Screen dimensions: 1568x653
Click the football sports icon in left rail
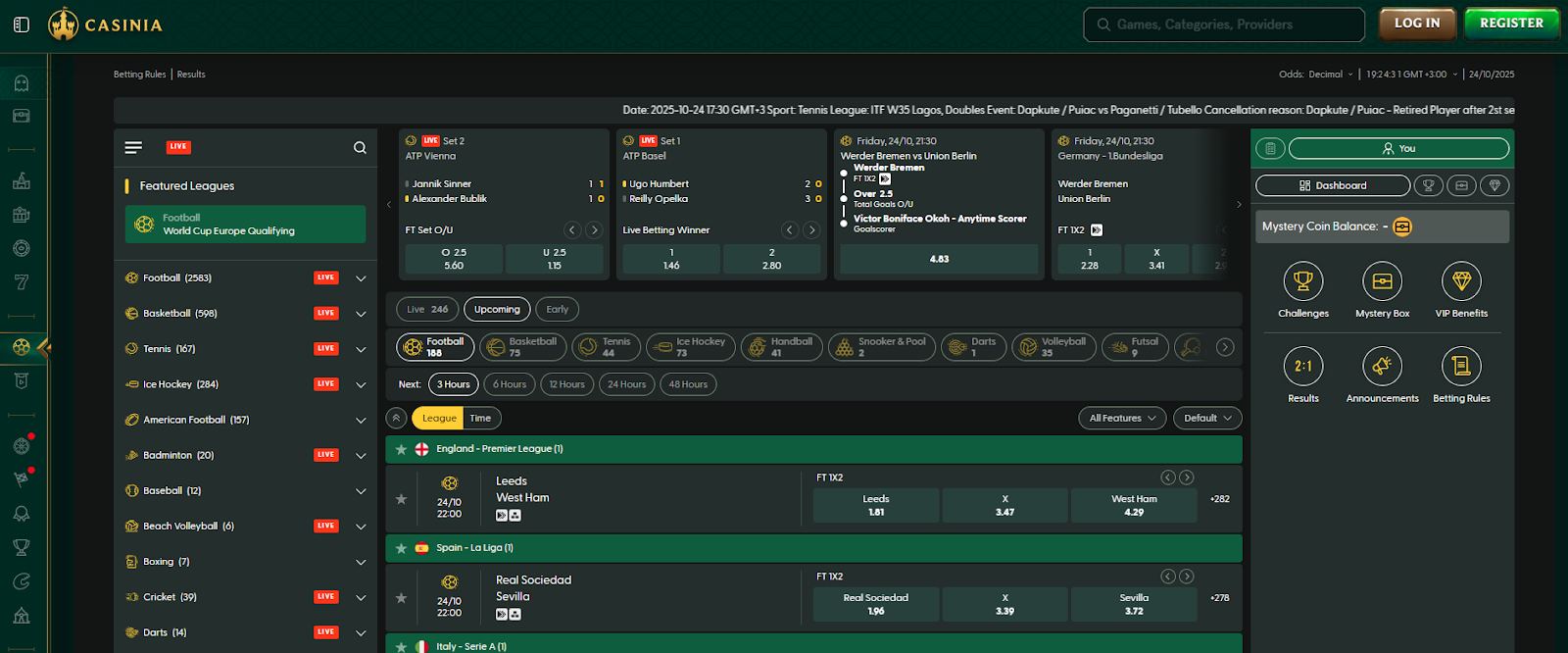pyautogui.click(x=22, y=347)
